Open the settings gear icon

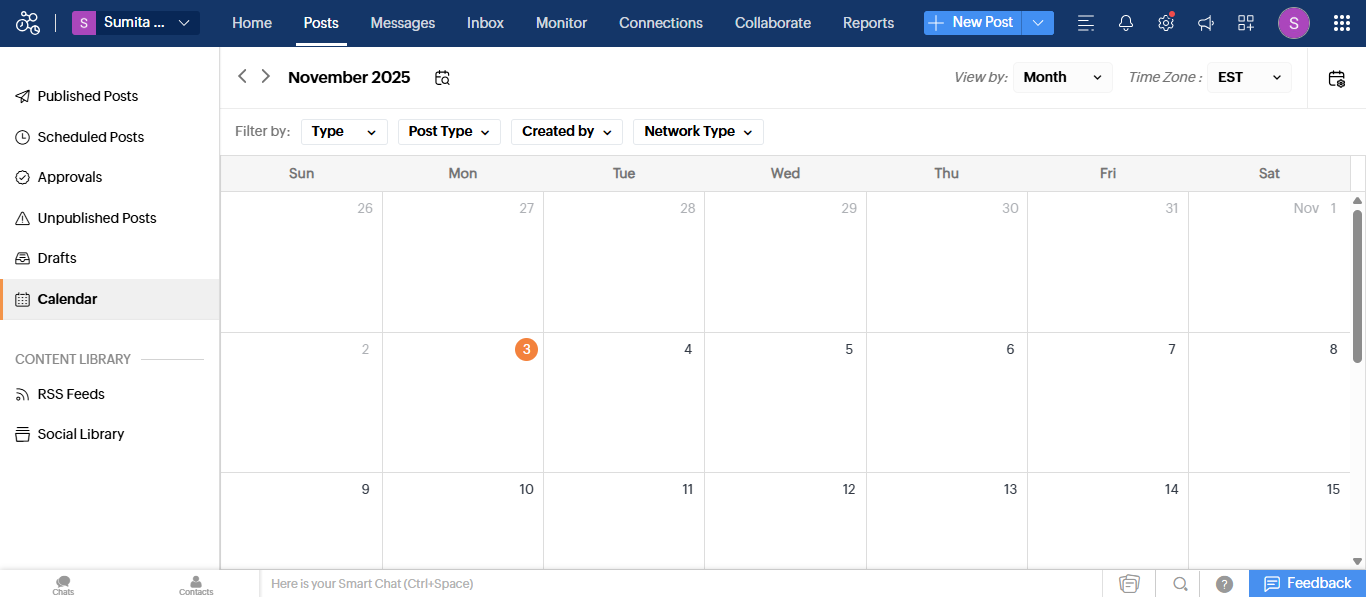tap(1165, 22)
